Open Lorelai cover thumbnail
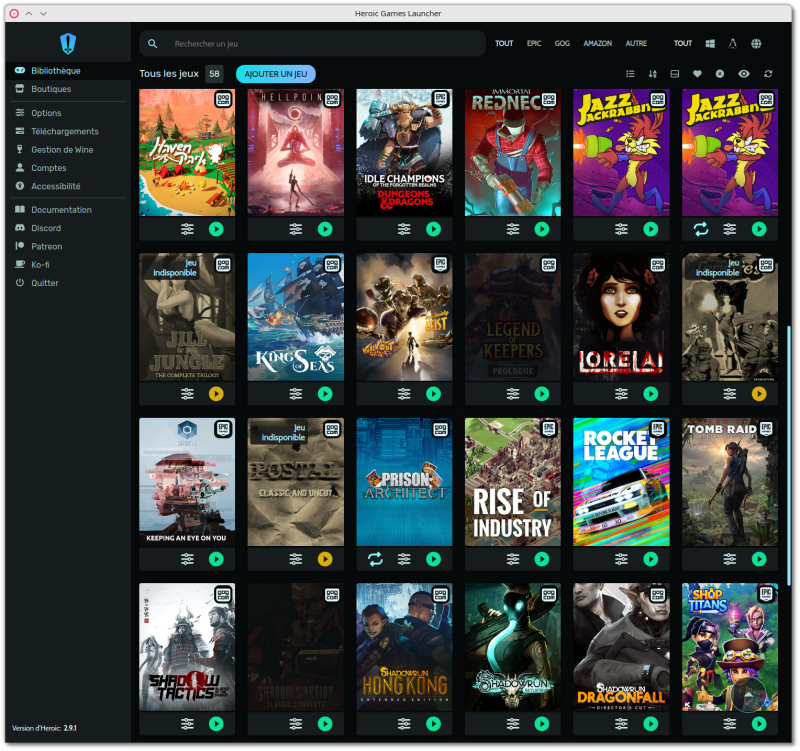Image resolution: width=800 pixels, height=751 pixels. coord(621,317)
